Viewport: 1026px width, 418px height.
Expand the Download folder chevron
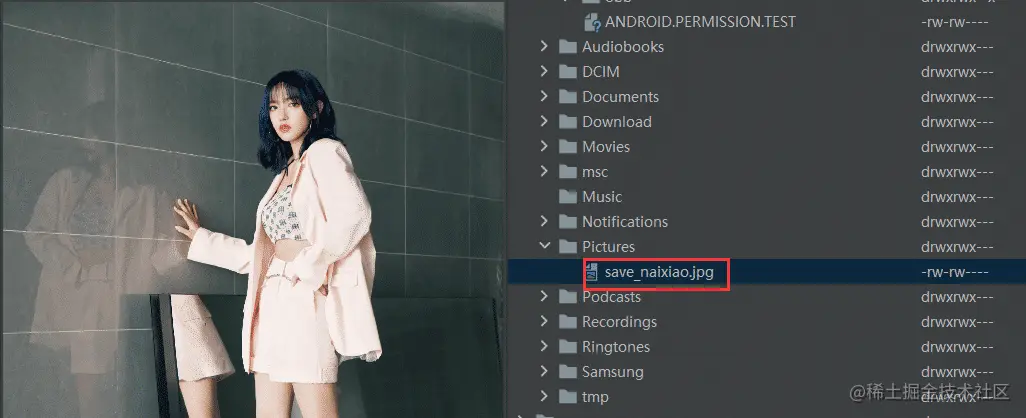click(544, 121)
